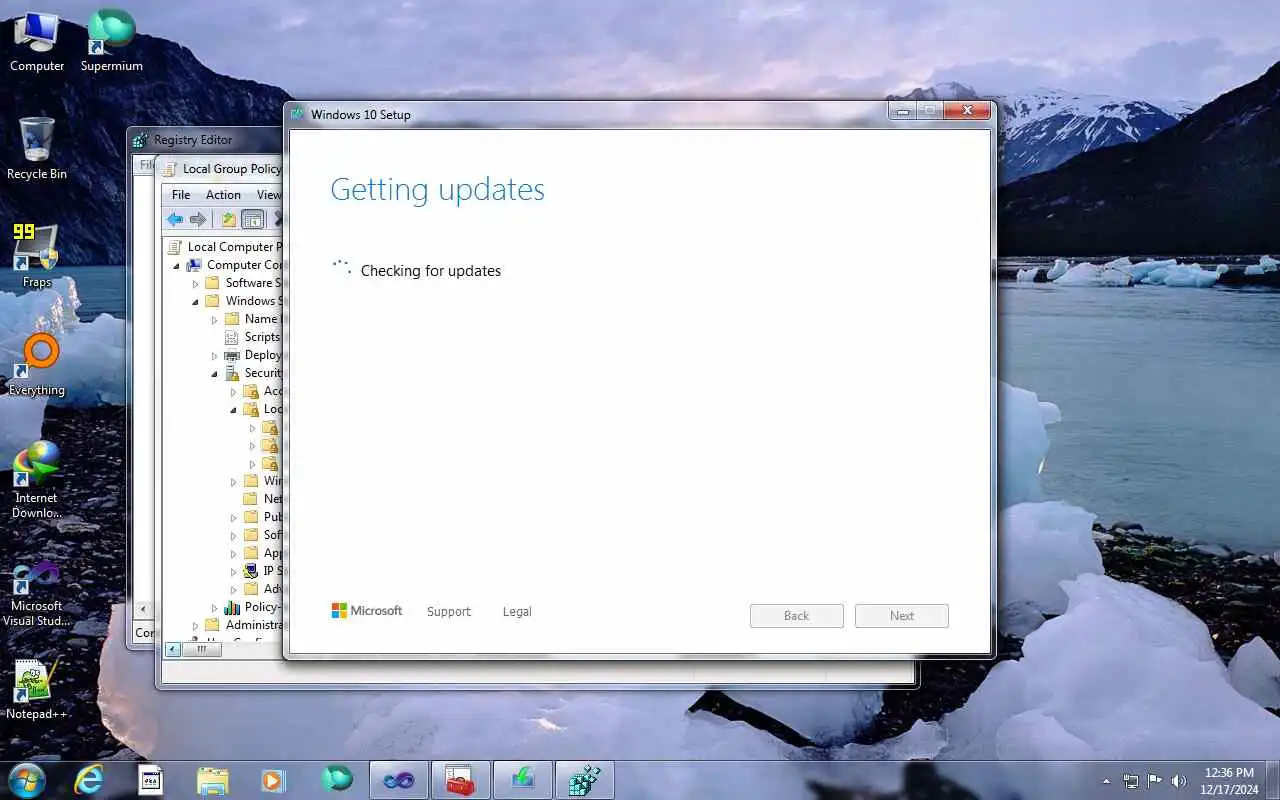Expand the Account Policies tree node
The width and height of the screenshot is (1280, 800).
(233, 391)
